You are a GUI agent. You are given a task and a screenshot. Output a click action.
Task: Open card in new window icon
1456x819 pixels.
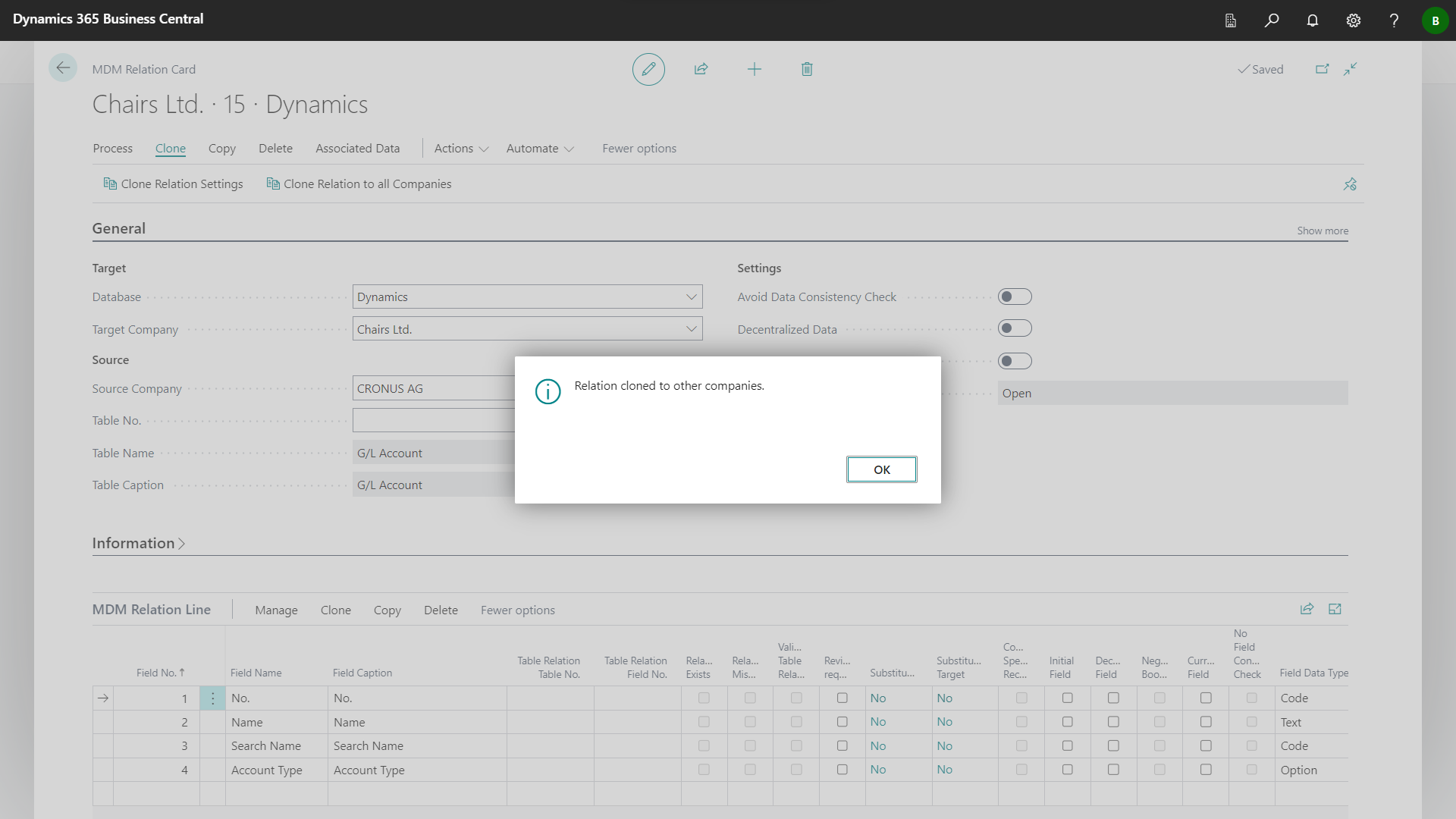click(1322, 69)
